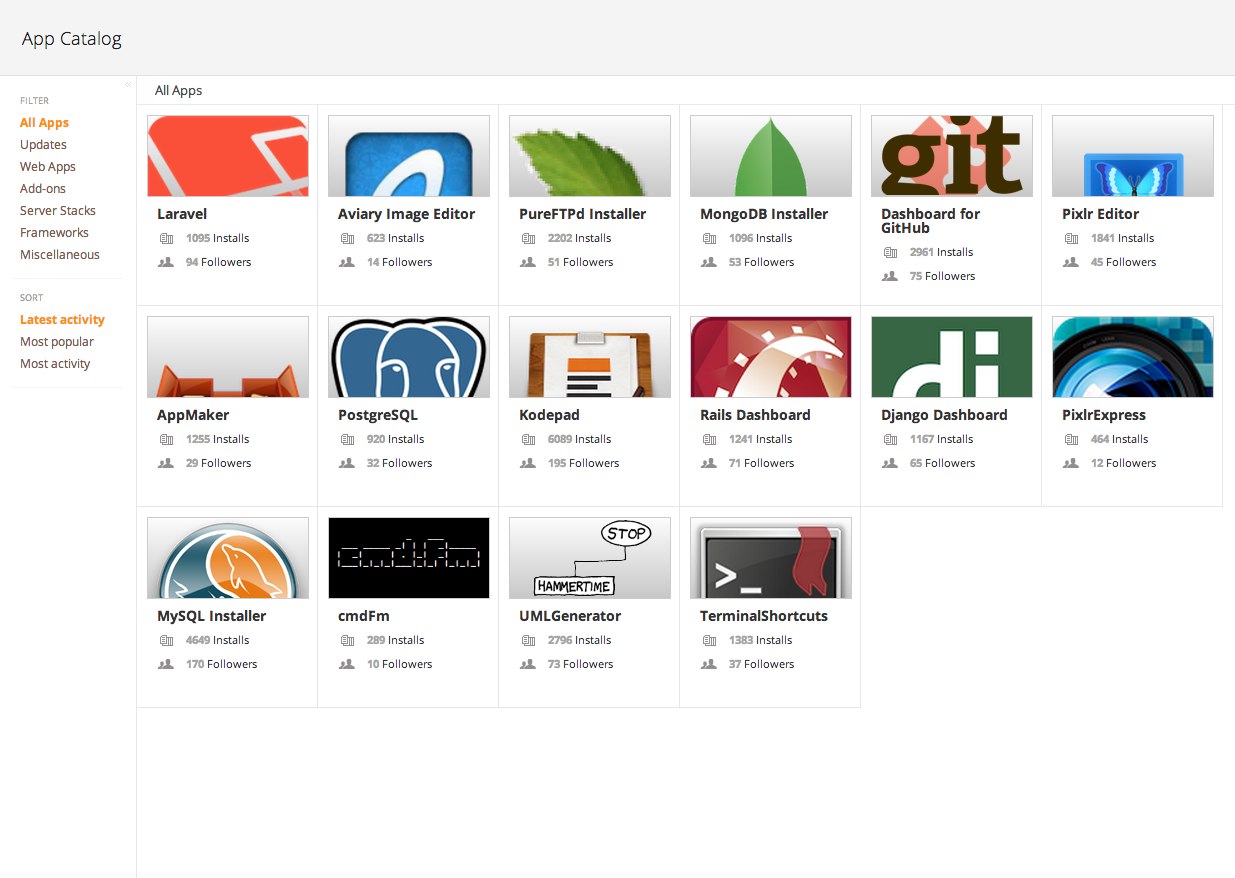
Task: Click the PixlrExpress title
Action: pos(1104,415)
